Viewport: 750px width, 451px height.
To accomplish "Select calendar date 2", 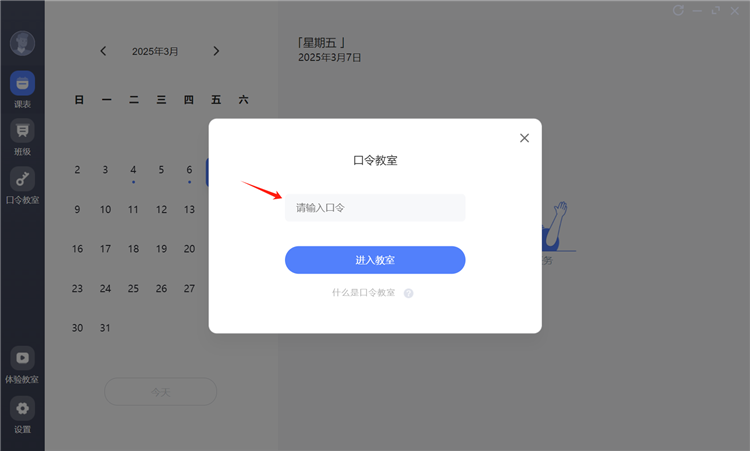I will (77, 170).
